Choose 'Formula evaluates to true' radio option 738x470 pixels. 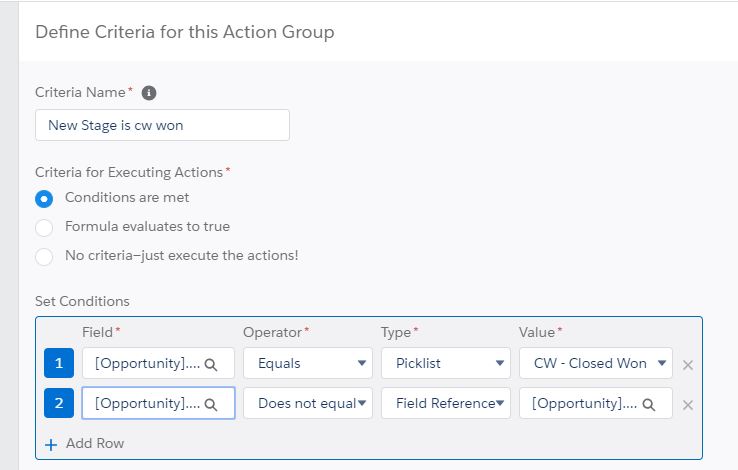[x=44, y=227]
